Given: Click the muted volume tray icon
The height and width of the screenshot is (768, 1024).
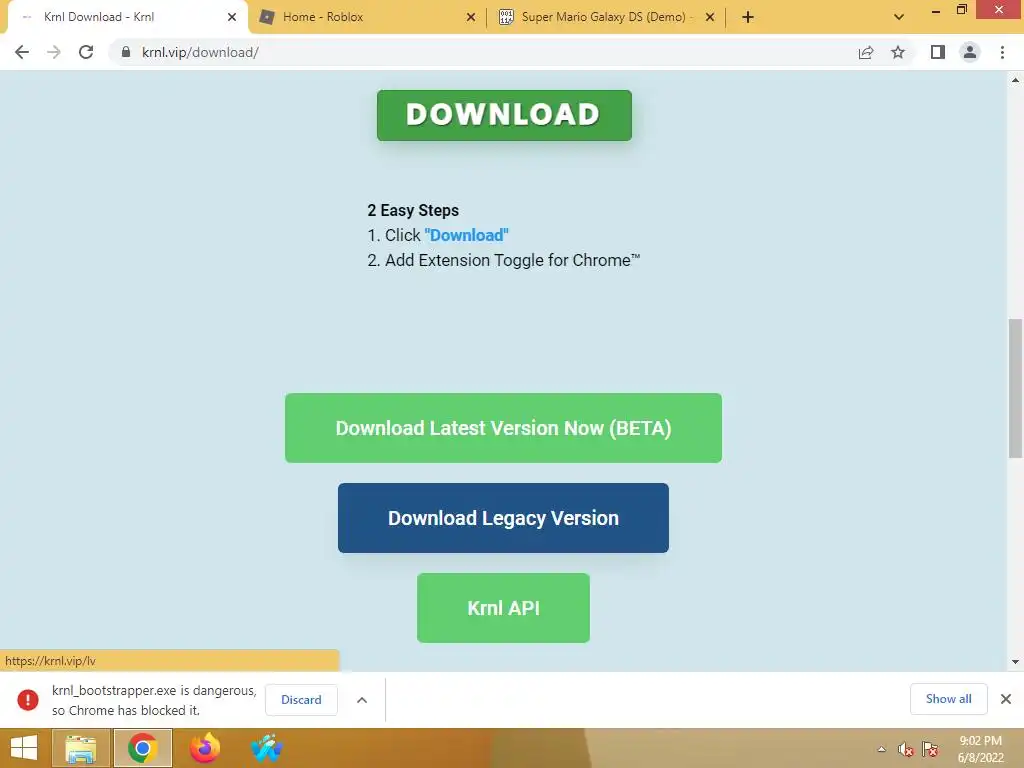Looking at the screenshot, I should 905,750.
